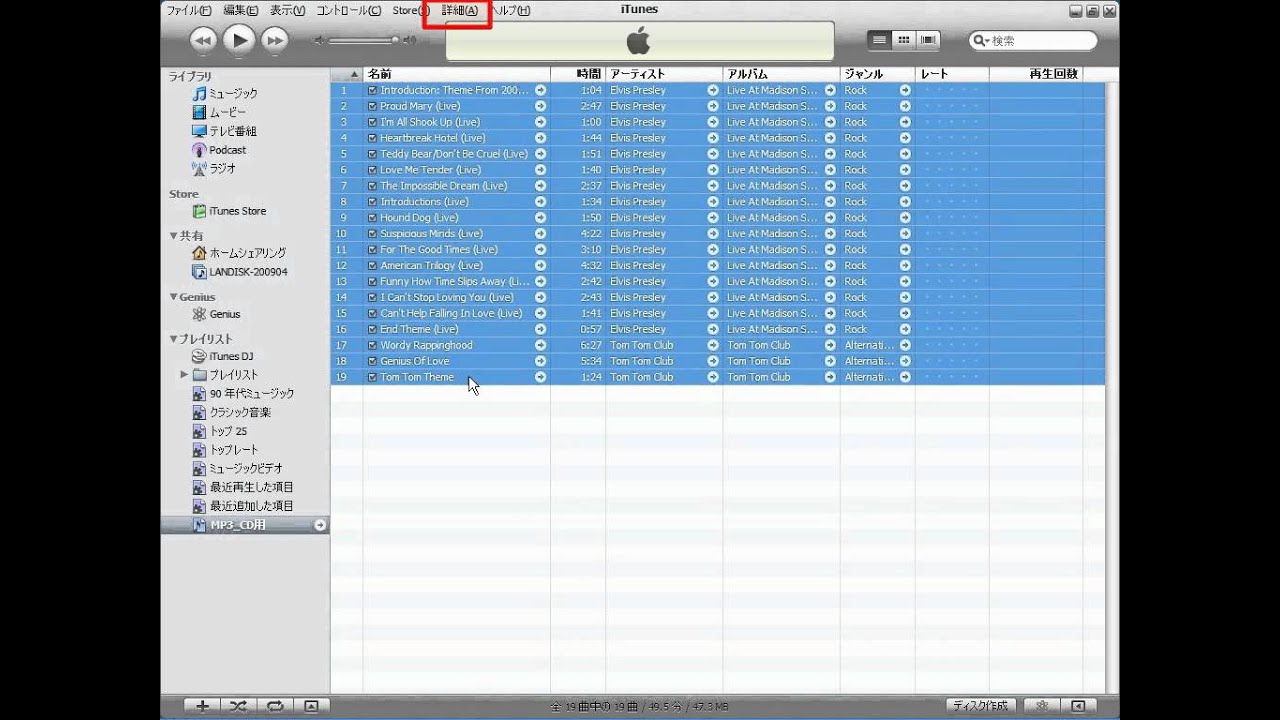Open テレビ番組 library in sidebar

(x=224, y=131)
